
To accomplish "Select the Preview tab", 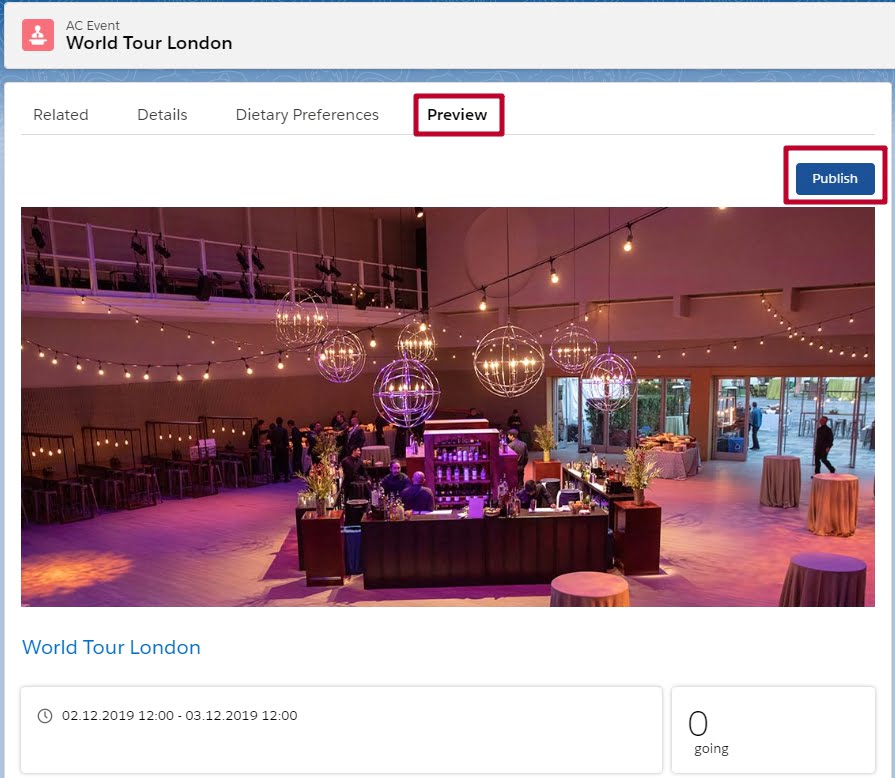I will tap(457, 115).
